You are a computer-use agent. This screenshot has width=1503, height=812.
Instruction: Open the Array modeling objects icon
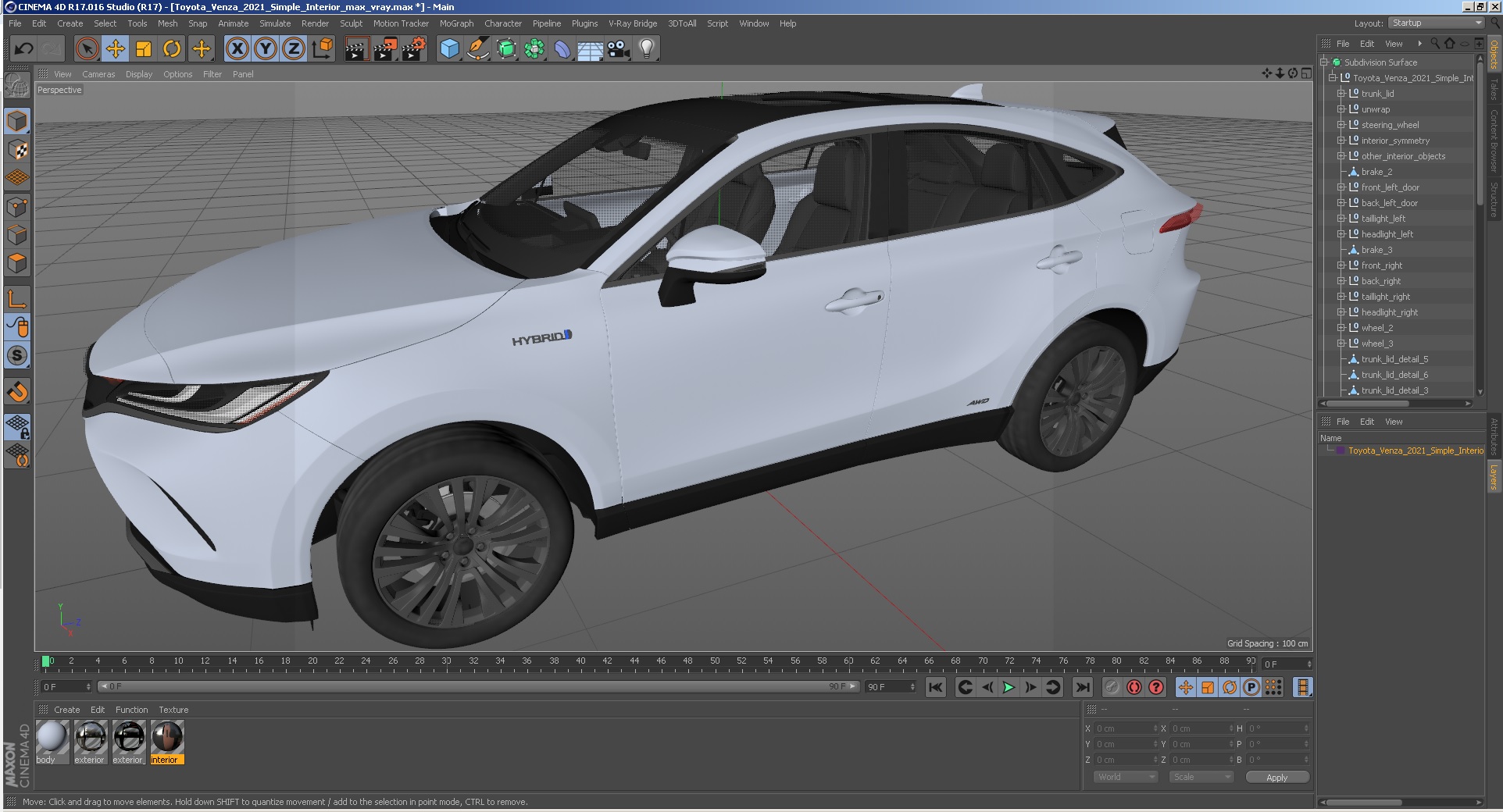[534, 49]
